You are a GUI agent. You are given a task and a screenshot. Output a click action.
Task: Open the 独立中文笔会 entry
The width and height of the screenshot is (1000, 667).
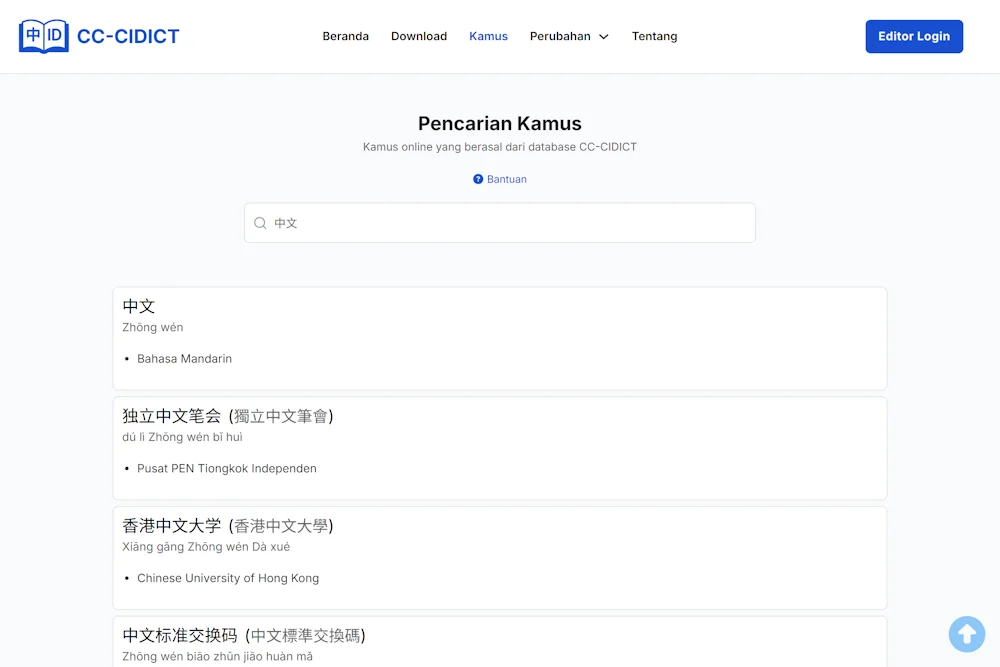point(500,447)
